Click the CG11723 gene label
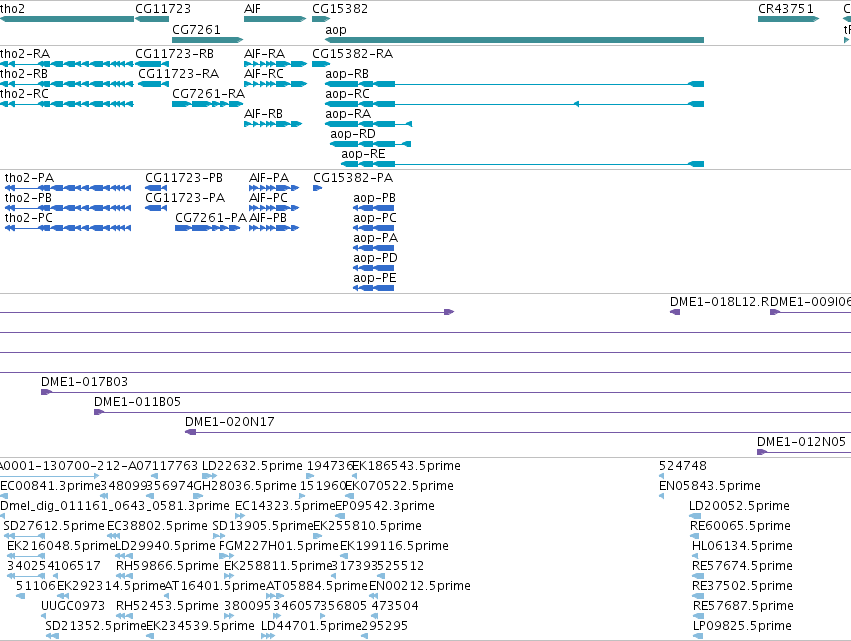 tap(163, 9)
